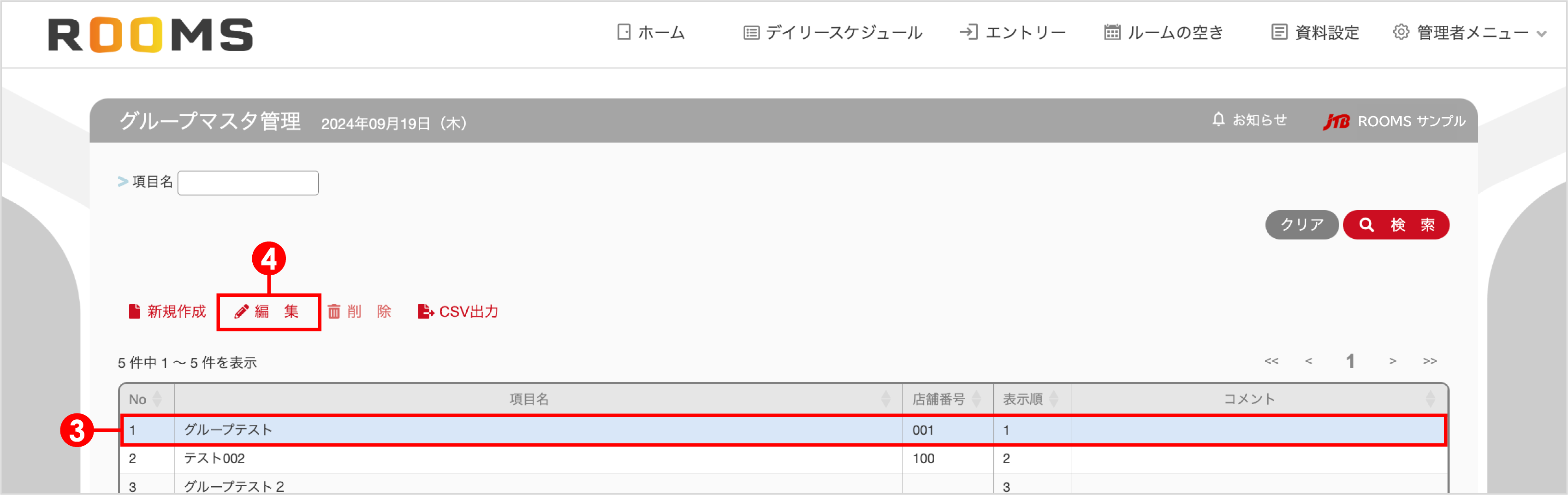Expand the 管理者メニュー dropdown chevron
The width and height of the screenshot is (1568, 495).
(1543, 35)
